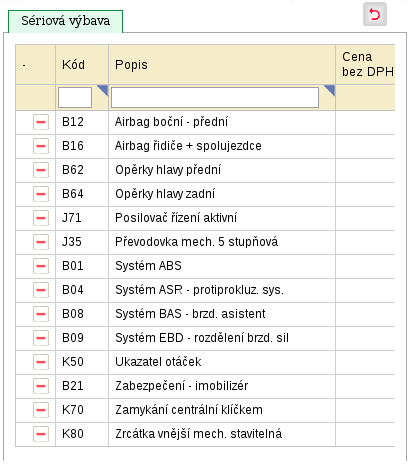Remove the B16 Airbag řidiče row

(41, 146)
